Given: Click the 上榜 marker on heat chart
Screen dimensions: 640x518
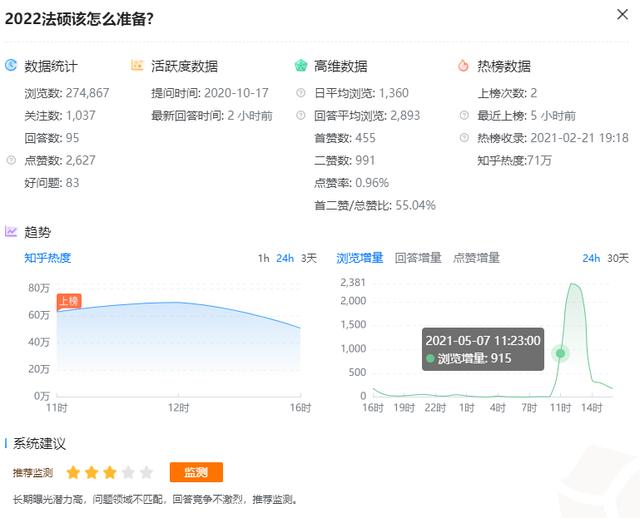Looking at the screenshot, I should [x=69, y=301].
